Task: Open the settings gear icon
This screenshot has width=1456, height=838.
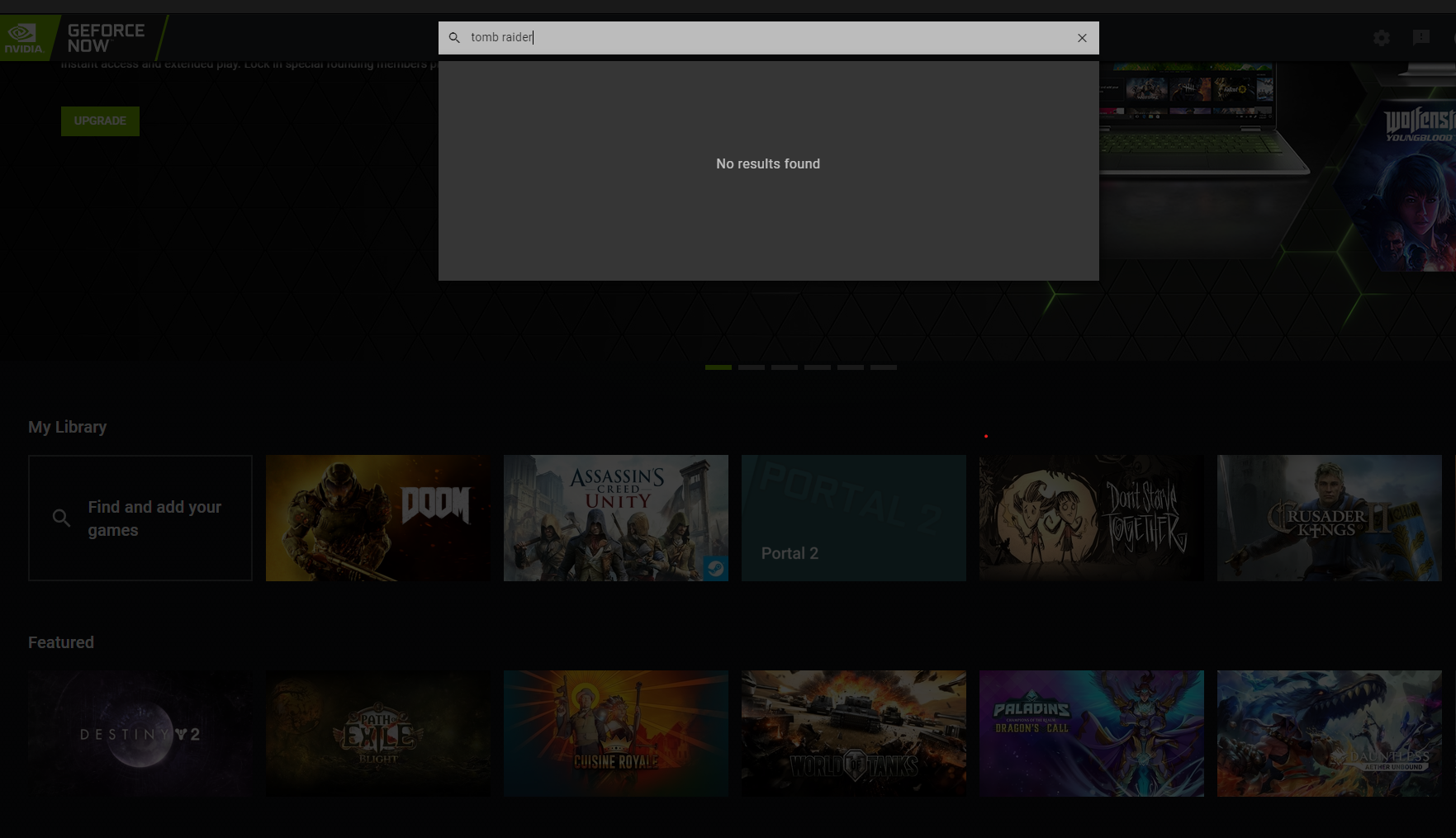Action: click(1382, 38)
